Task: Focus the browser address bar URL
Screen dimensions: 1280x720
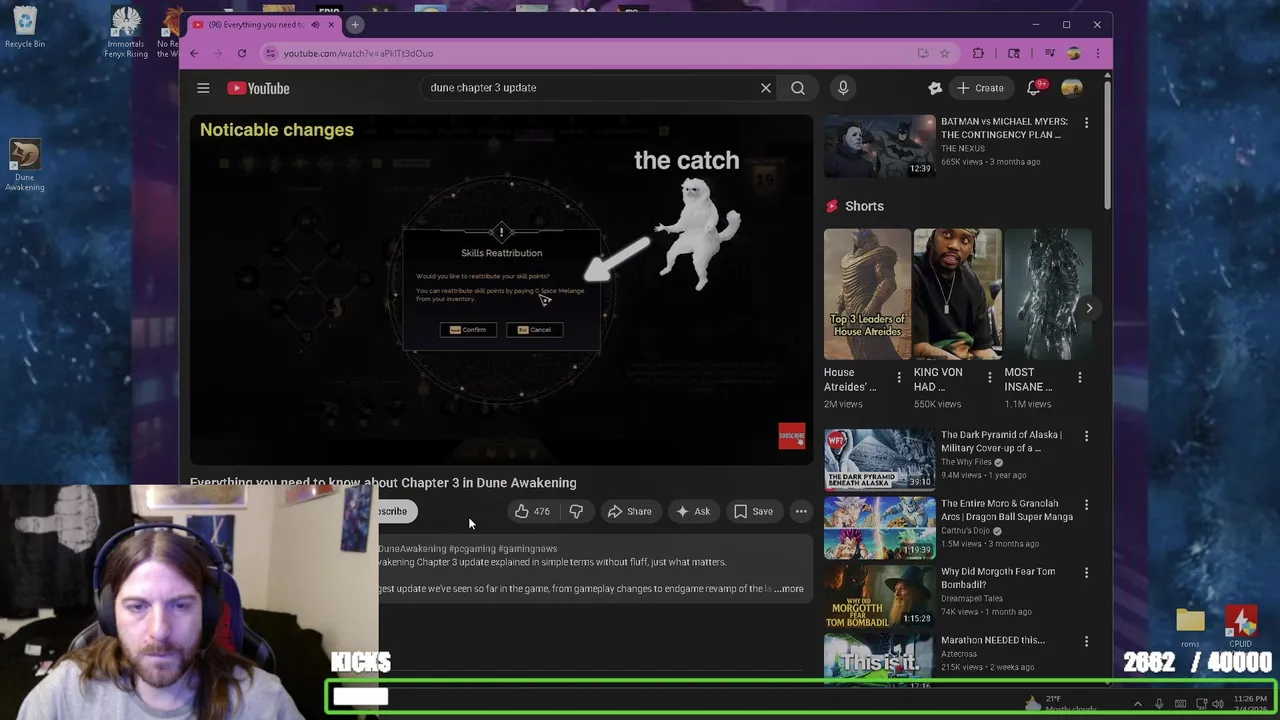Action: [x=358, y=53]
